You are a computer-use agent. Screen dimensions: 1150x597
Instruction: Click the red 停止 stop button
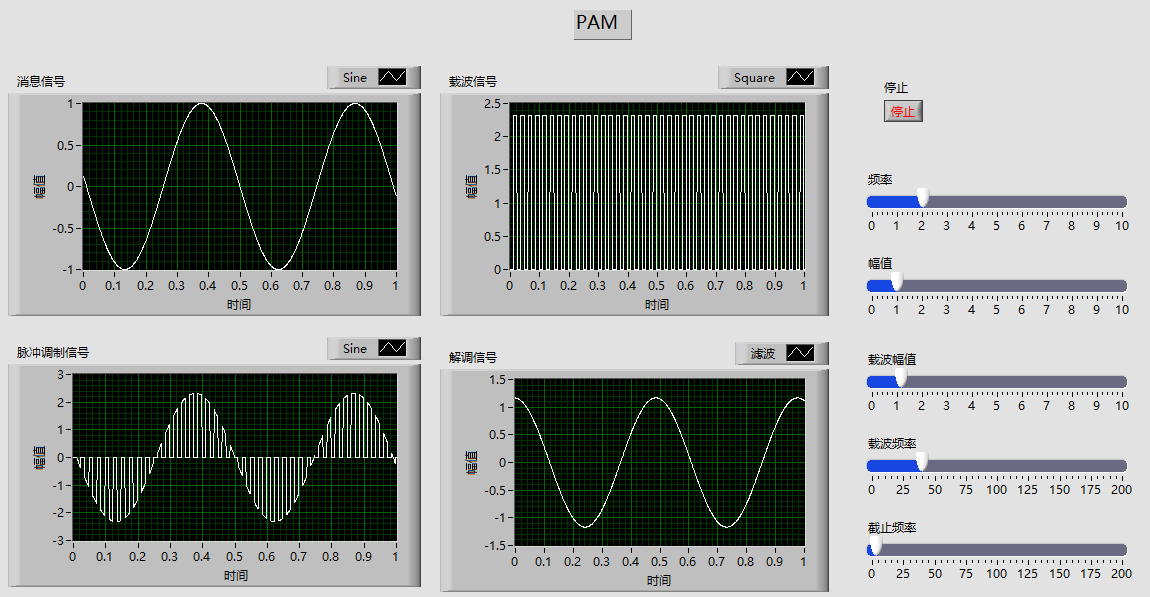(x=903, y=111)
